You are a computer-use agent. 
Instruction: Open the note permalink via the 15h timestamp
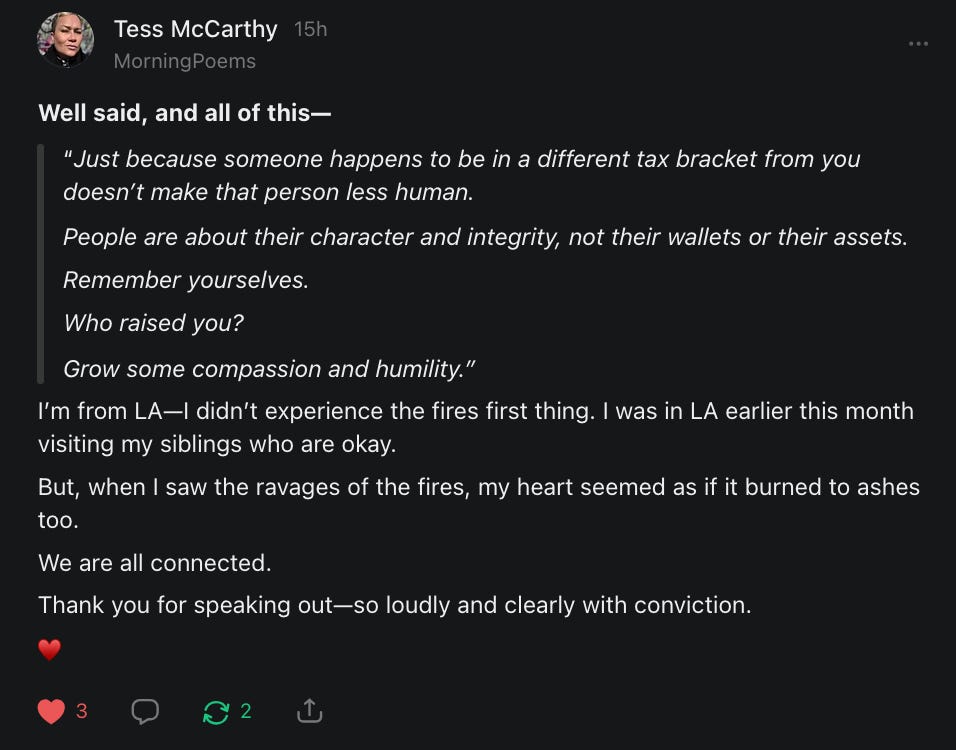pyautogui.click(x=311, y=30)
